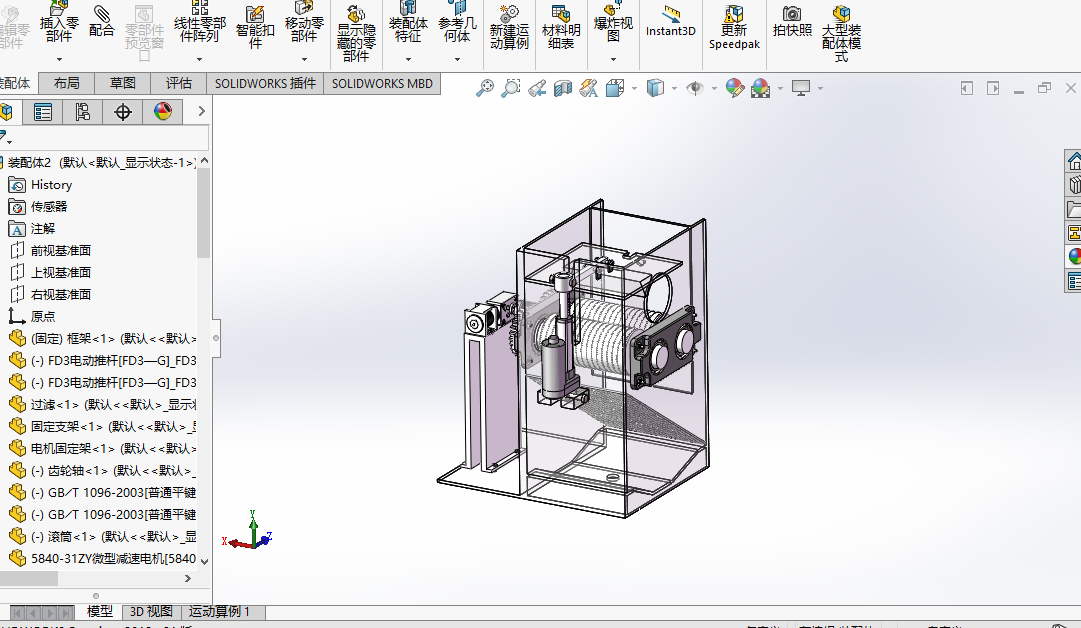Open dropdown arrow beside Hide/Show Items eye
The width and height of the screenshot is (1081, 628).
(x=714, y=88)
